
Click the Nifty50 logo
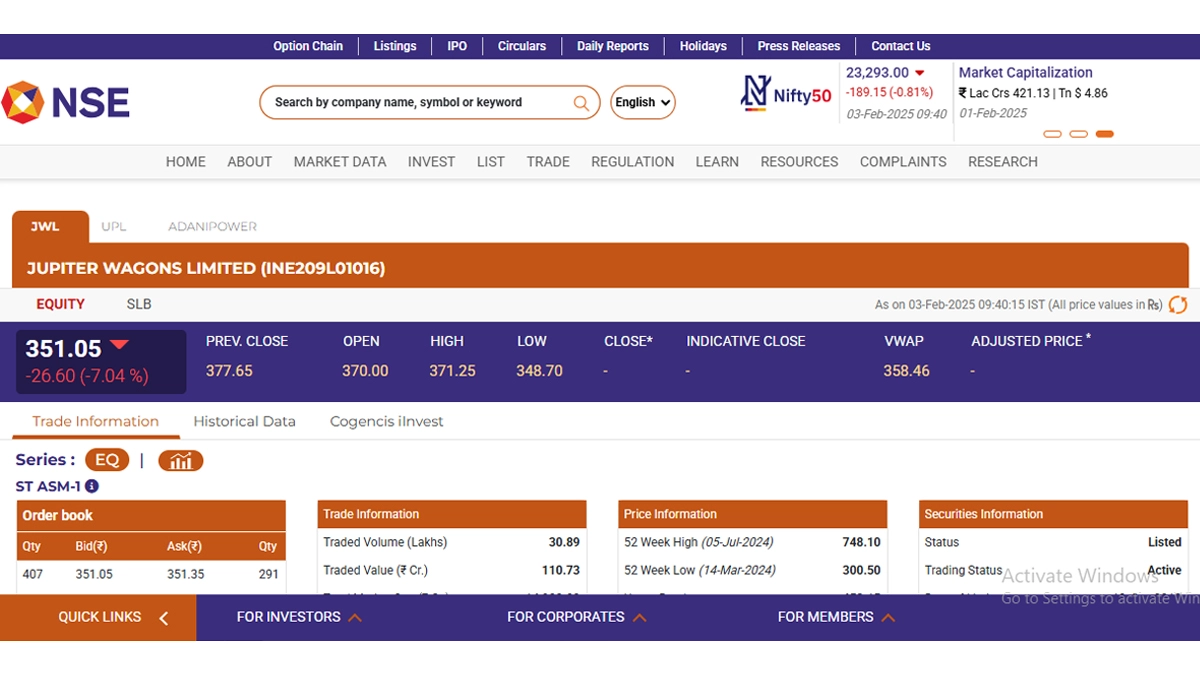(x=786, y=94)
